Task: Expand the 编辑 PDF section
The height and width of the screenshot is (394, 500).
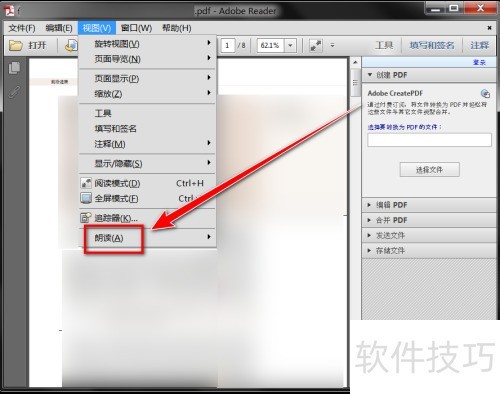Action: pos(429,205)
